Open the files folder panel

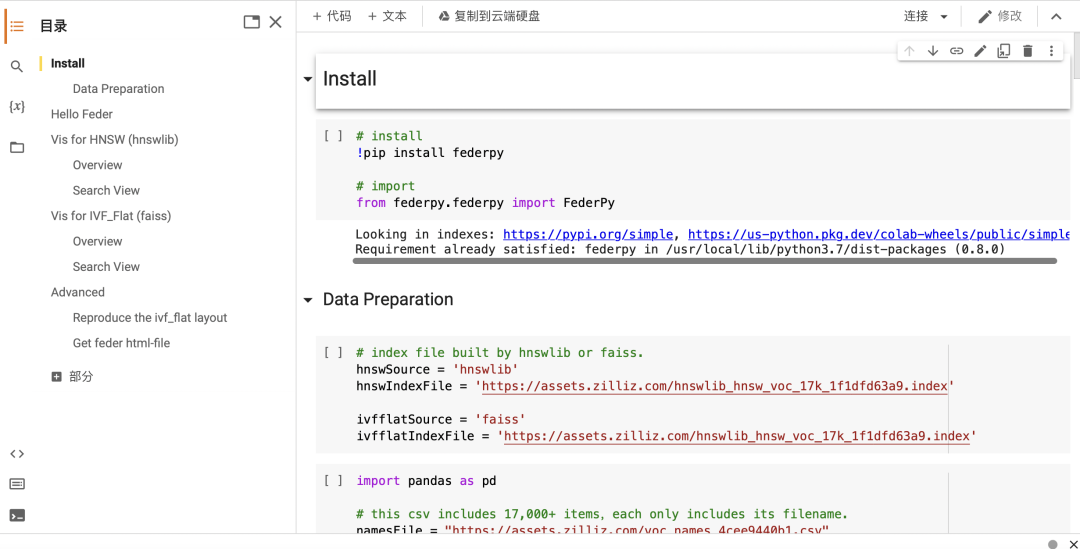click(17, 147)
